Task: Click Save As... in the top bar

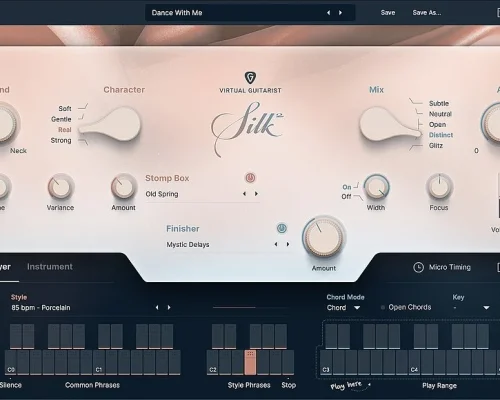Action: pyautogui.click(x=427, y=13)
